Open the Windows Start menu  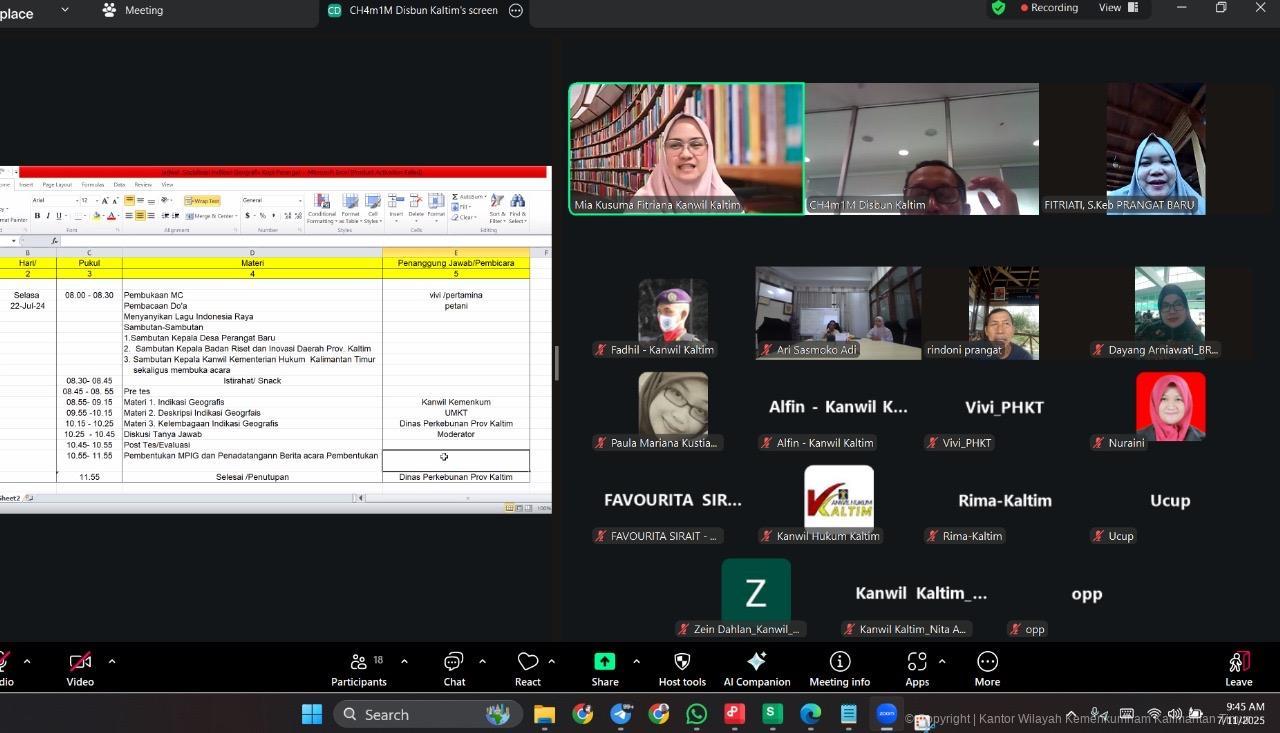[311, 714]
